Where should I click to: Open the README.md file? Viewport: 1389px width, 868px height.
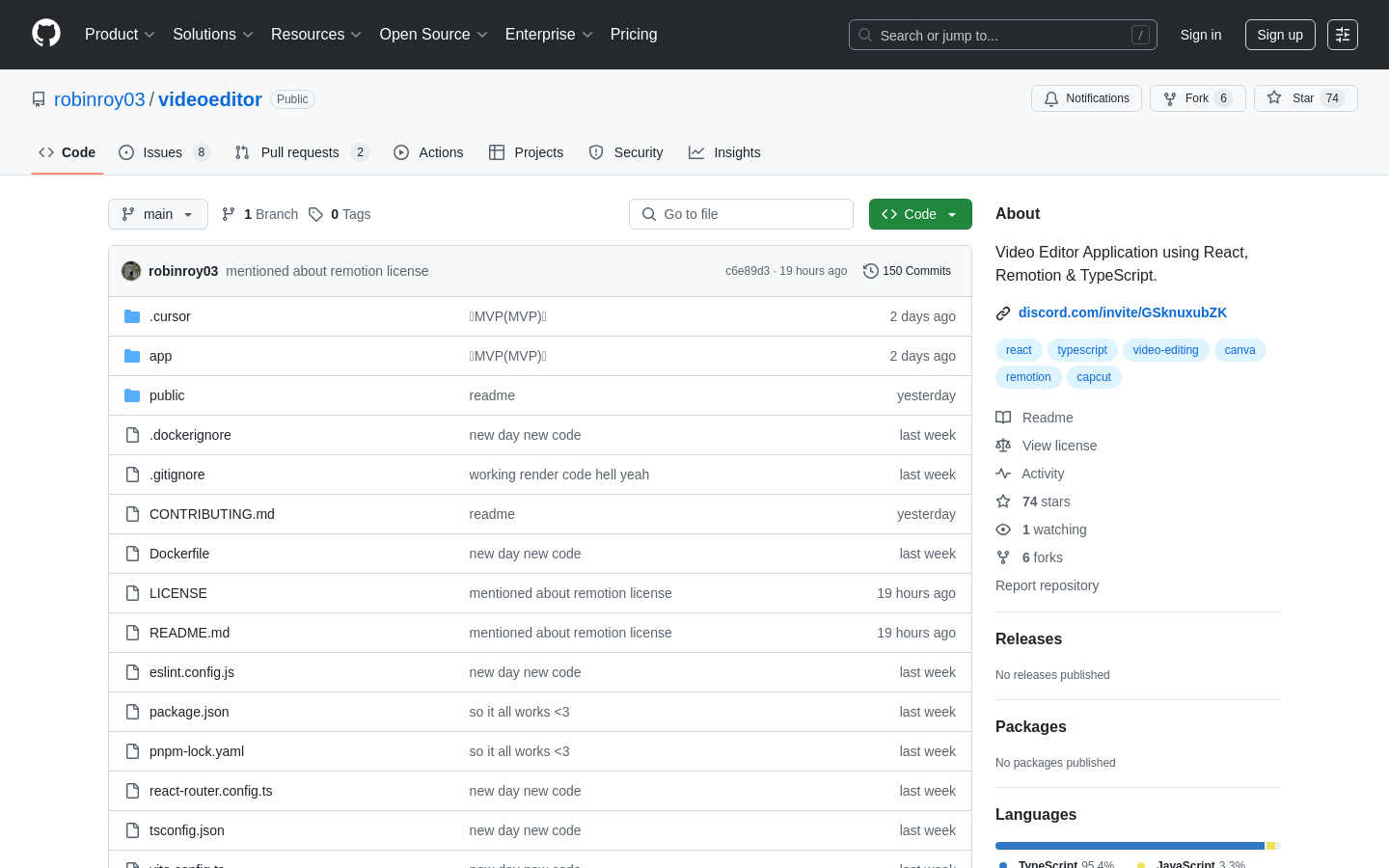click(189, 633)
